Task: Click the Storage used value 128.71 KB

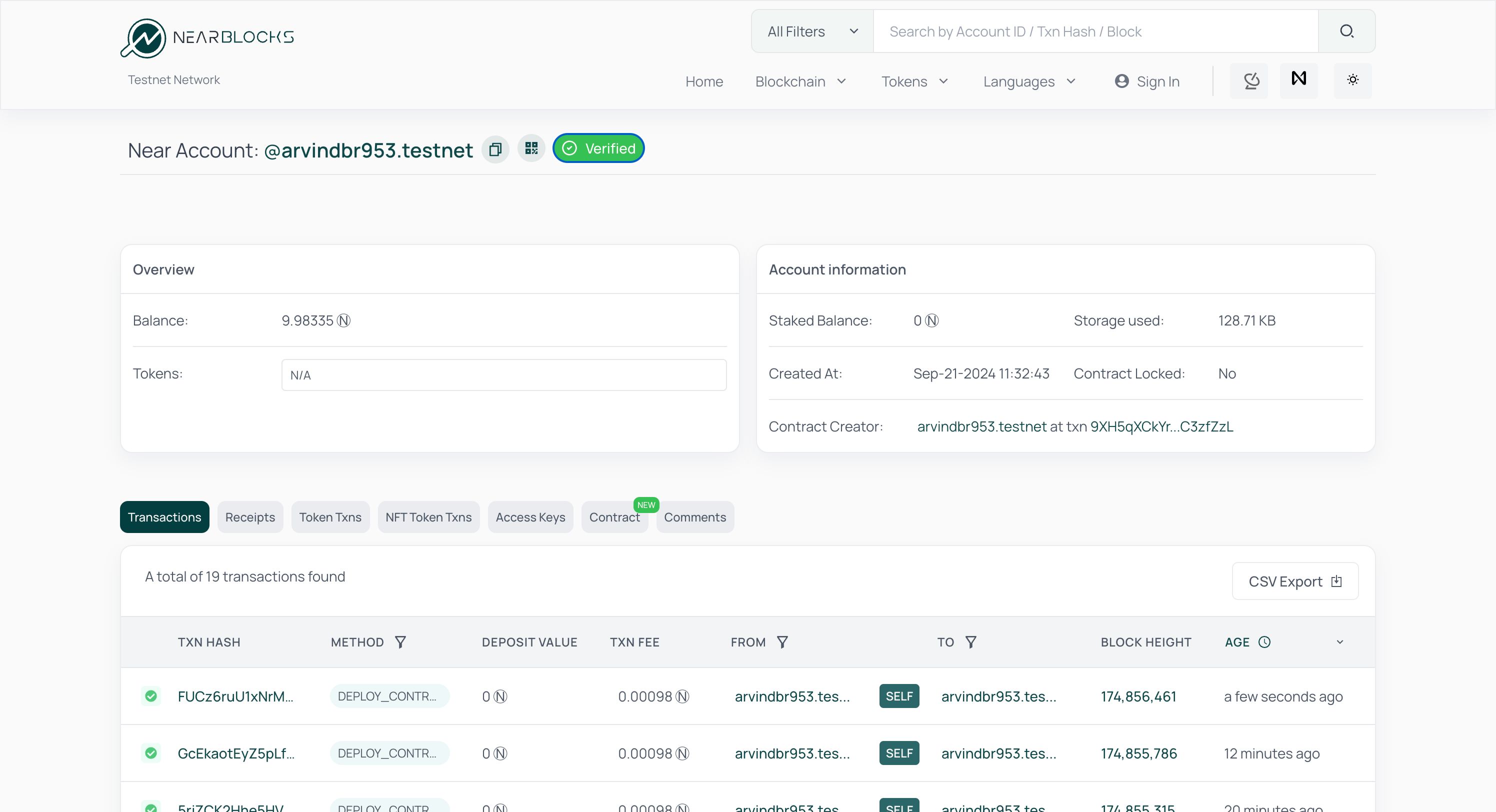Action: pos(1246,320)
